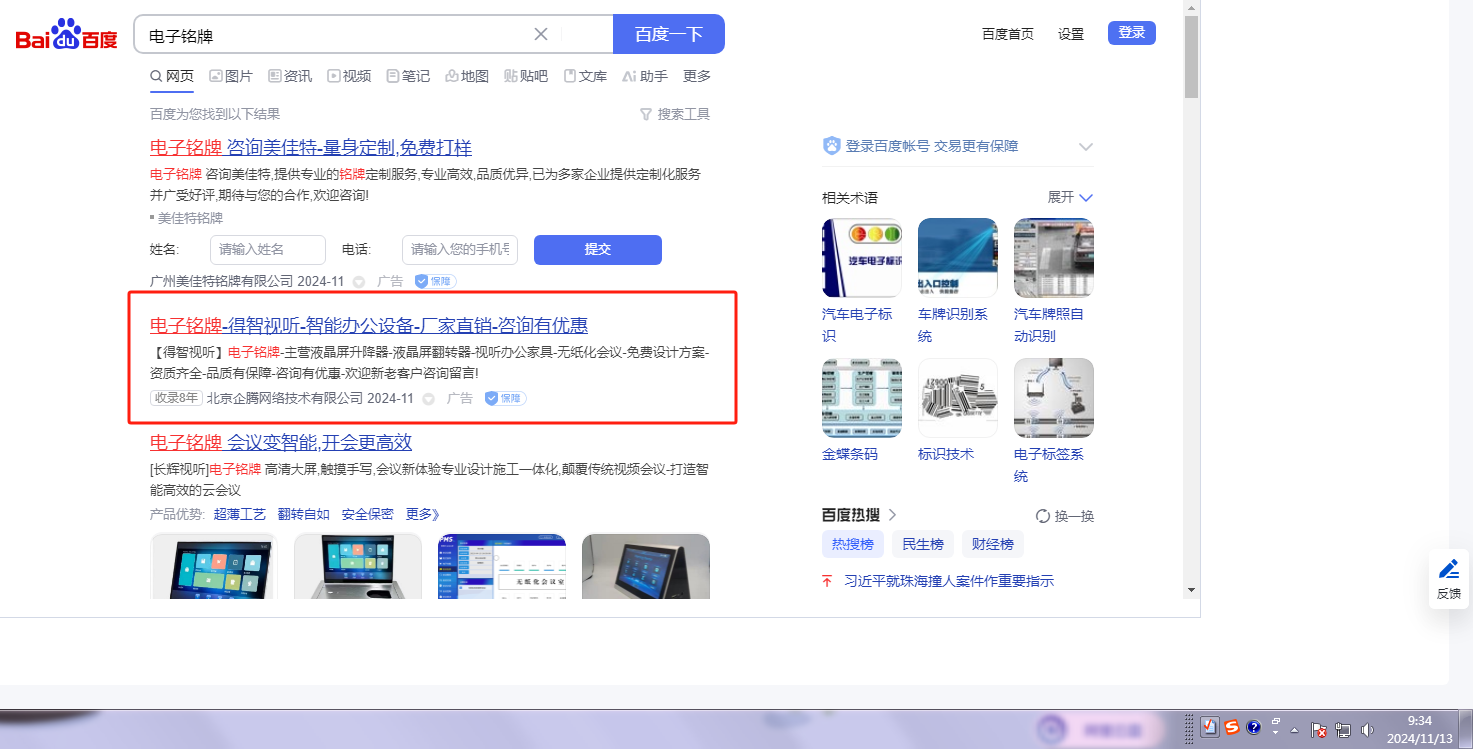This screenshot has width=1473, height=749.
Task: Click the restore-window icon in the language bar
Action: click(x=1276, y=721)
